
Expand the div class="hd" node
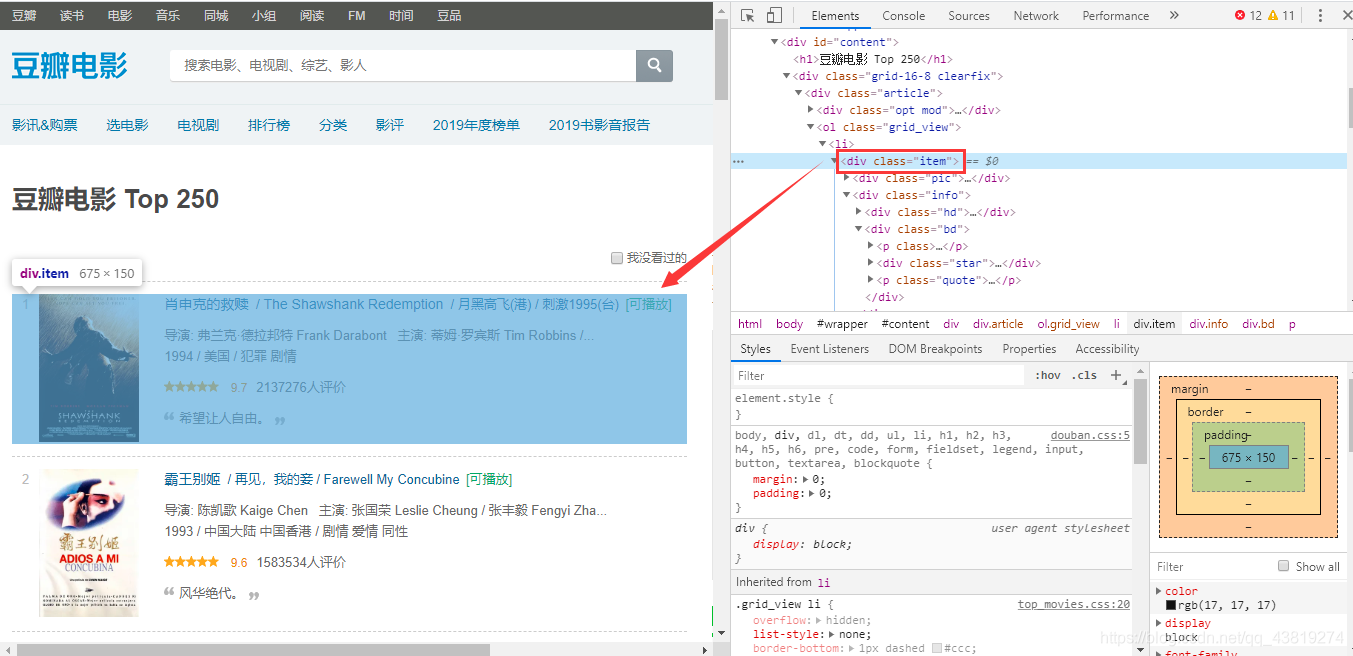tap(858, 212)
